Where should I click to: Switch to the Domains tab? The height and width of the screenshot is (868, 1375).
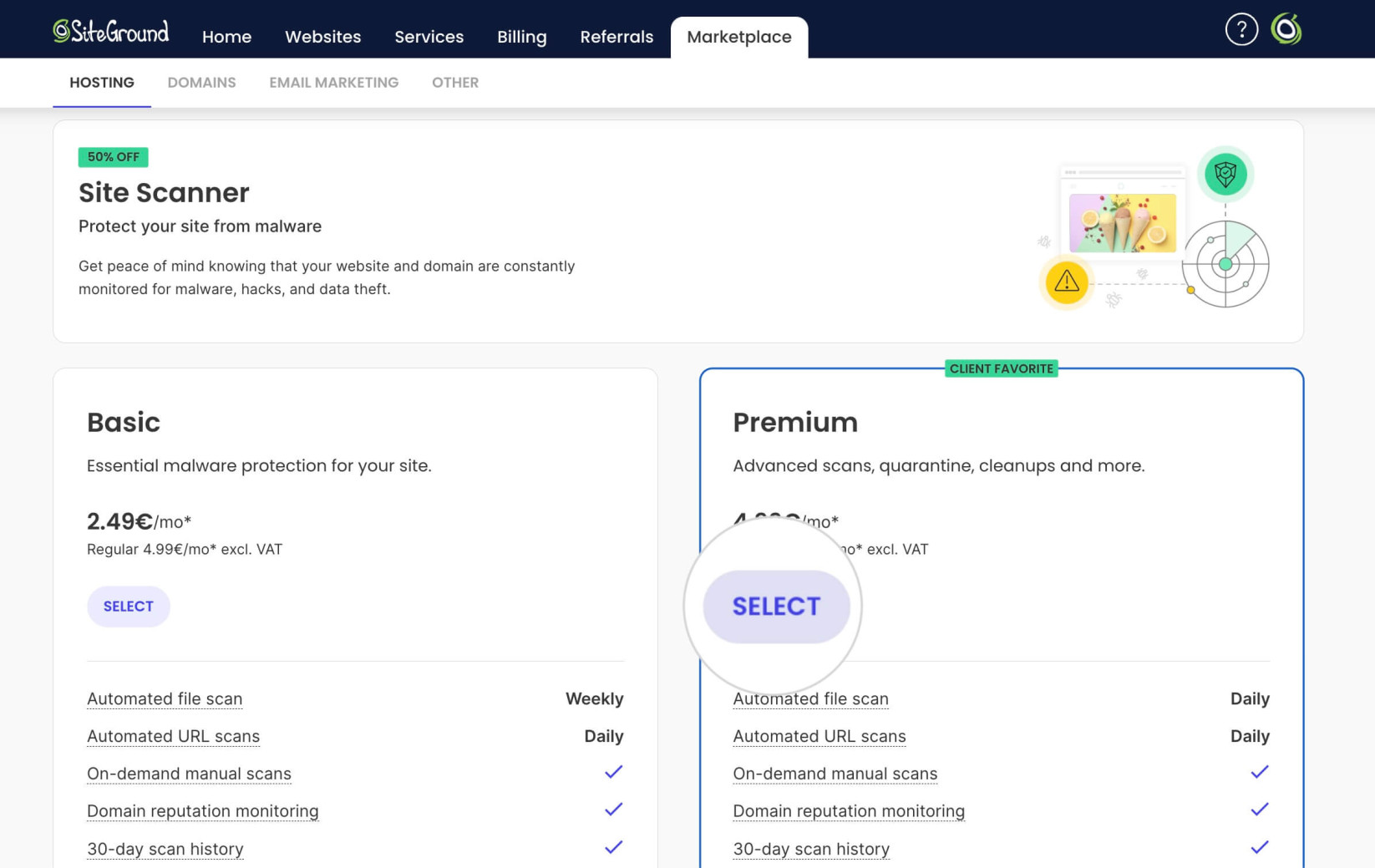tap(201, 83)
